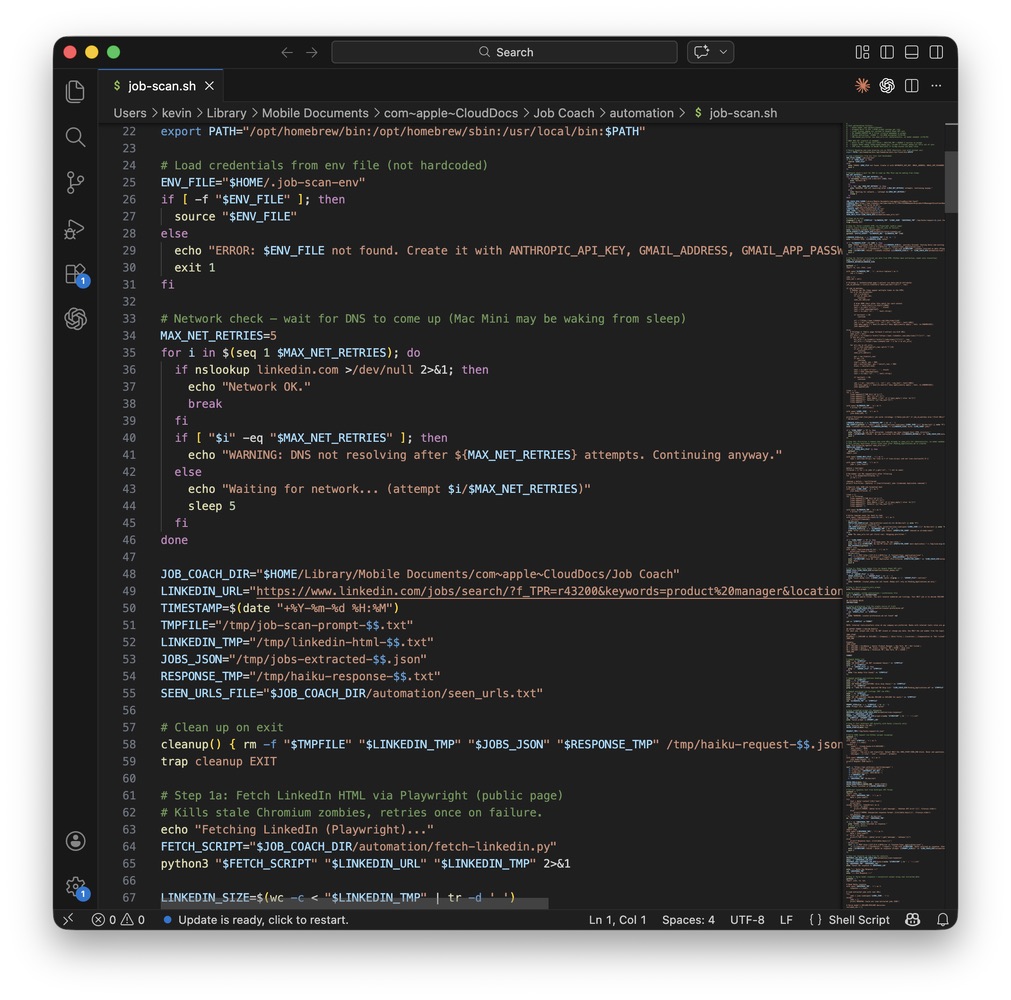Click Ln 1, Col 1 indicator
The height and width of the screenshot is (1000, 1011).
[x=617, y=919]
